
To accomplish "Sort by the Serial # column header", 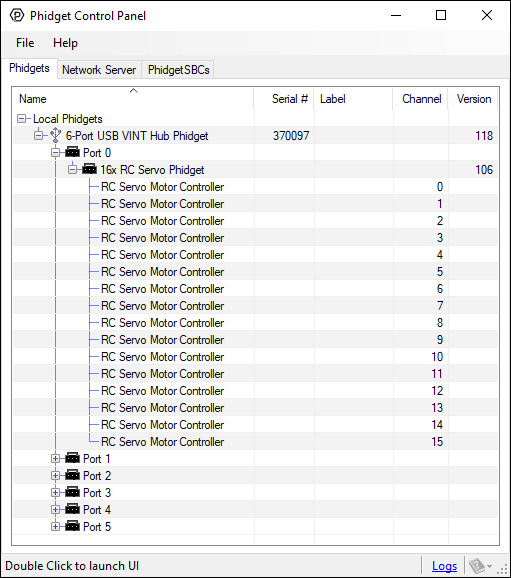I will [284, 99].
